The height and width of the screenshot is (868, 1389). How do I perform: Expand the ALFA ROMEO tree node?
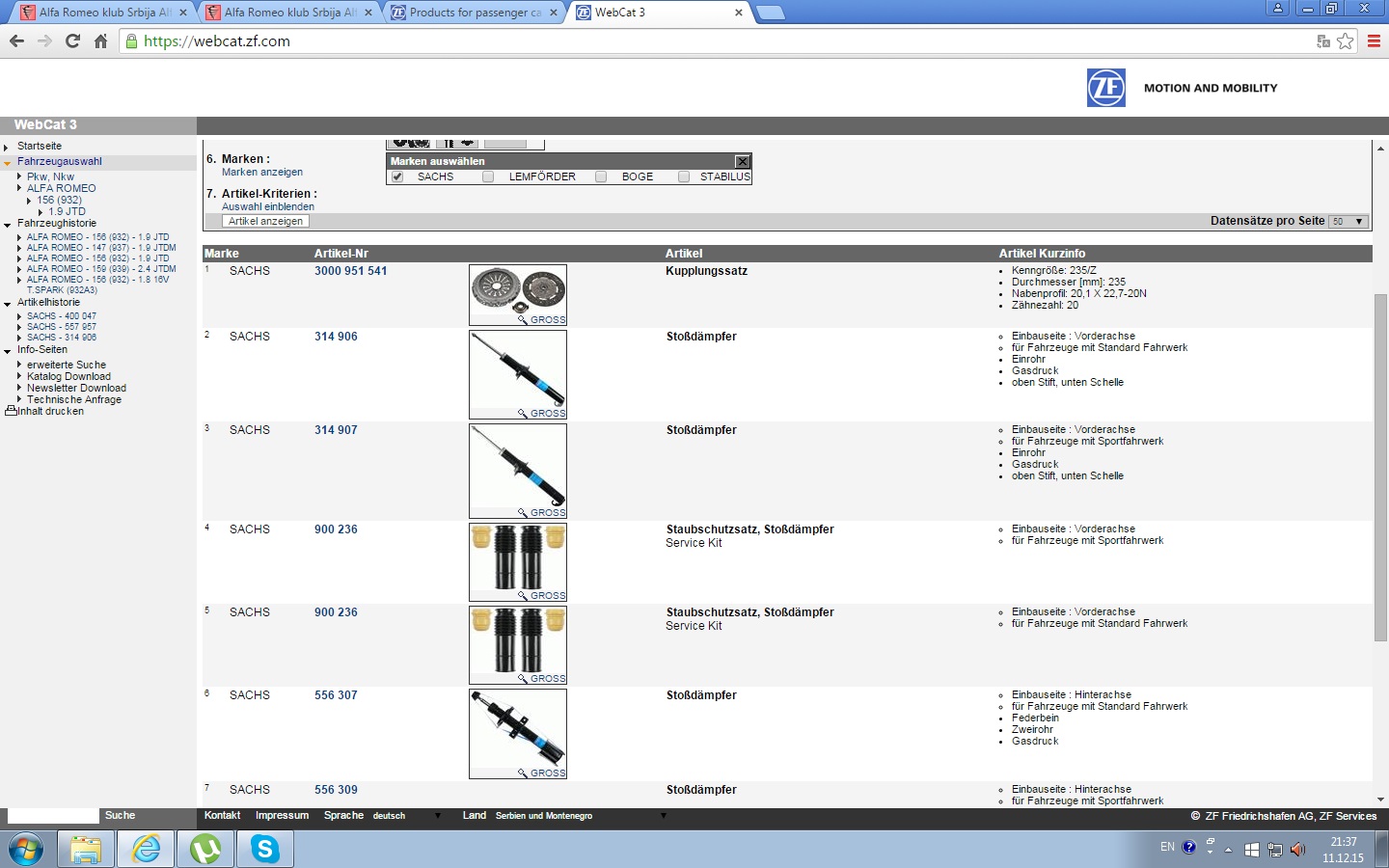pyautogui.click(x=19, y=188)
